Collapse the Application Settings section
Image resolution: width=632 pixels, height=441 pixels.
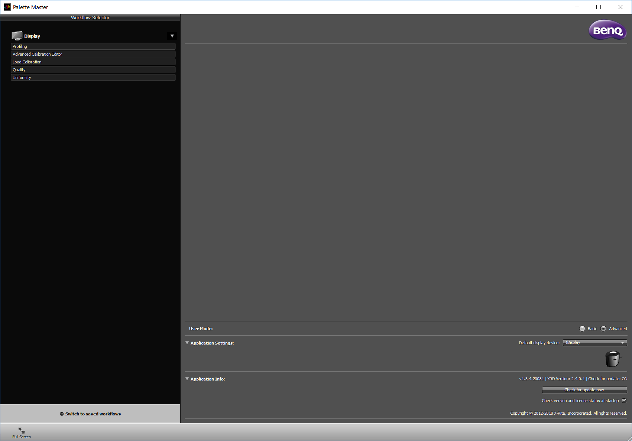point(187,343)
